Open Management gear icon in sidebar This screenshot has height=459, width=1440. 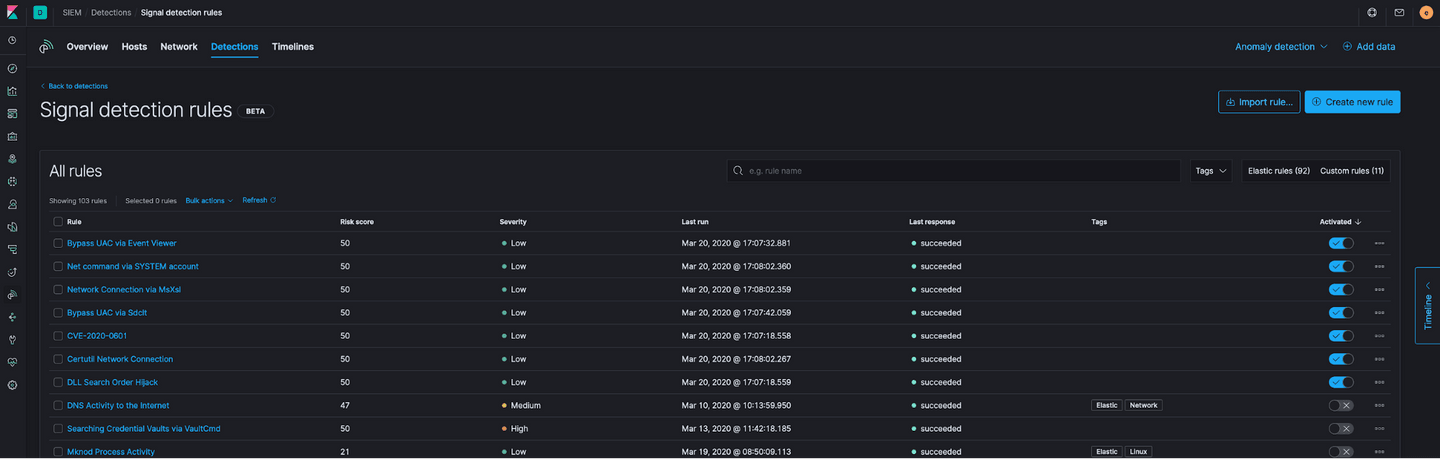coord(12,385)
